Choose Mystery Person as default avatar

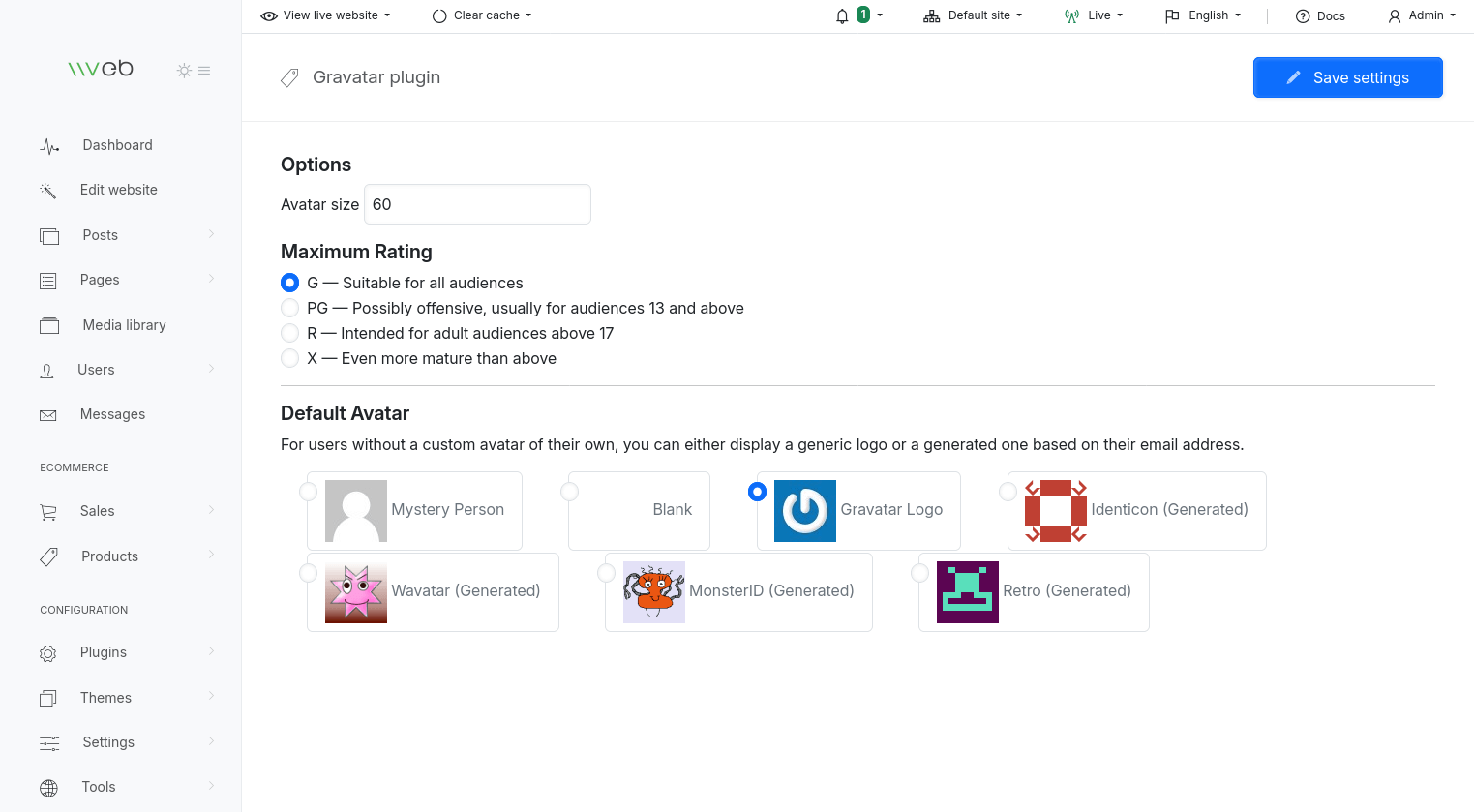[x=308, y=492]
